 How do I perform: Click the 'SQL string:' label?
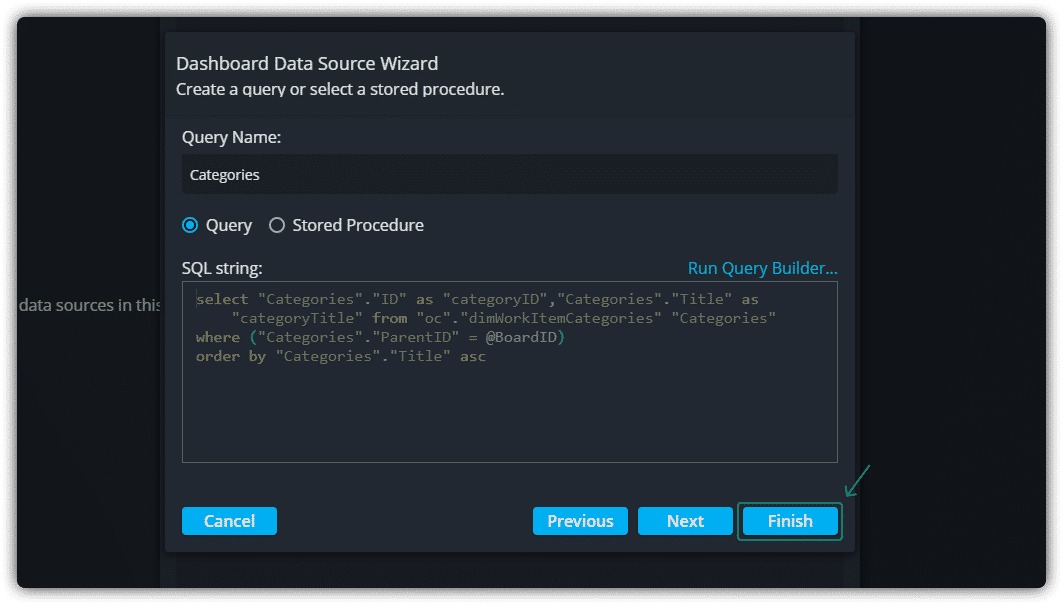pyautogui.click(x=222, y=268)
